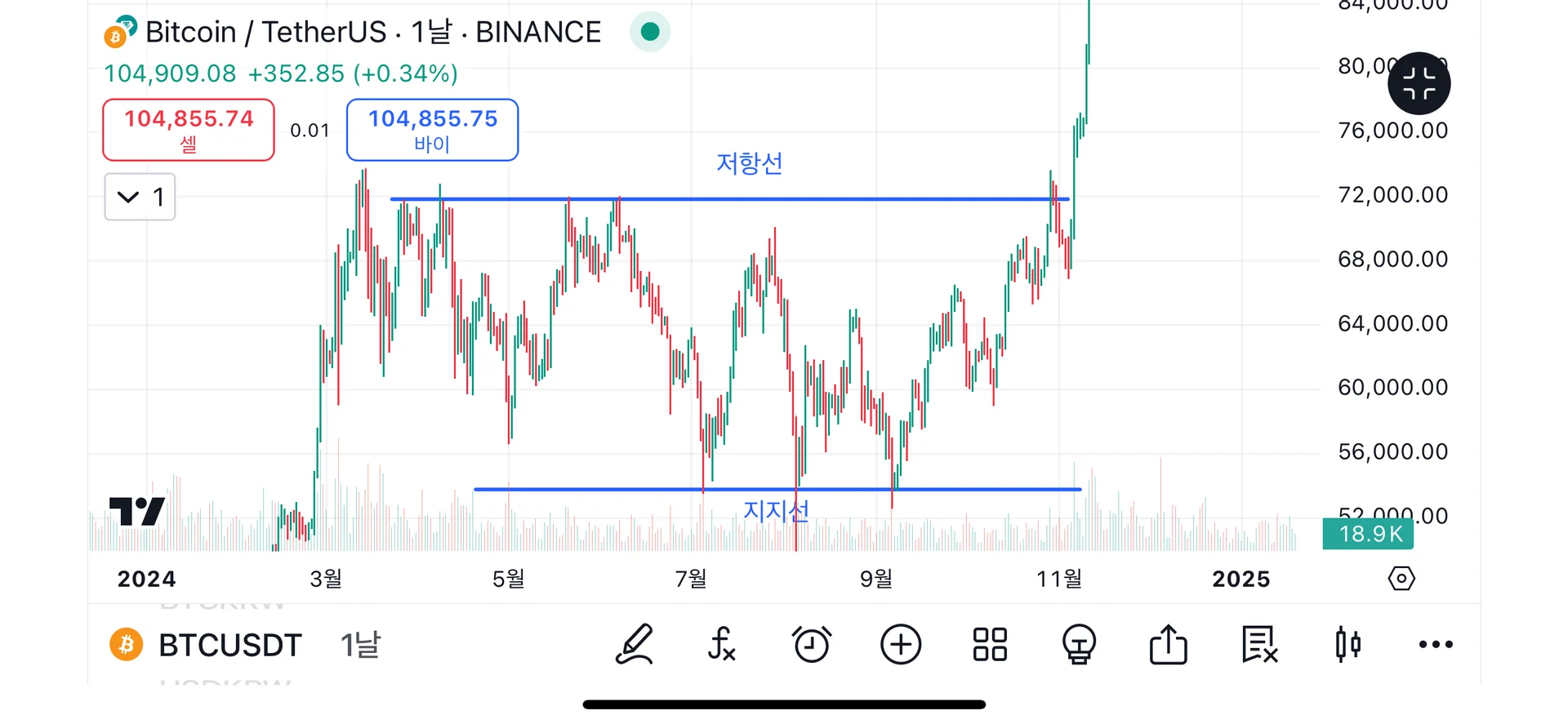This screenshot has width=1568, height=724.
Task: Tap the plus circle add icon
Action: pyautogui.click(x=901, y=645)
